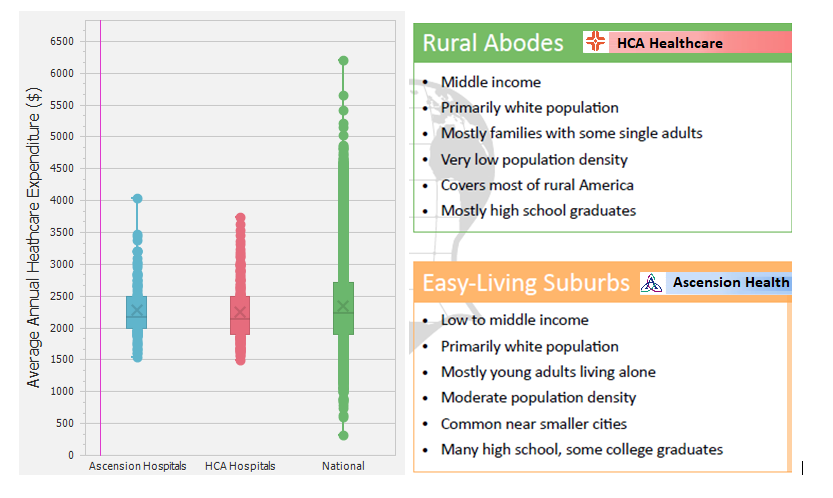
Task: Click the green National box
Action: tap(343, 320)
